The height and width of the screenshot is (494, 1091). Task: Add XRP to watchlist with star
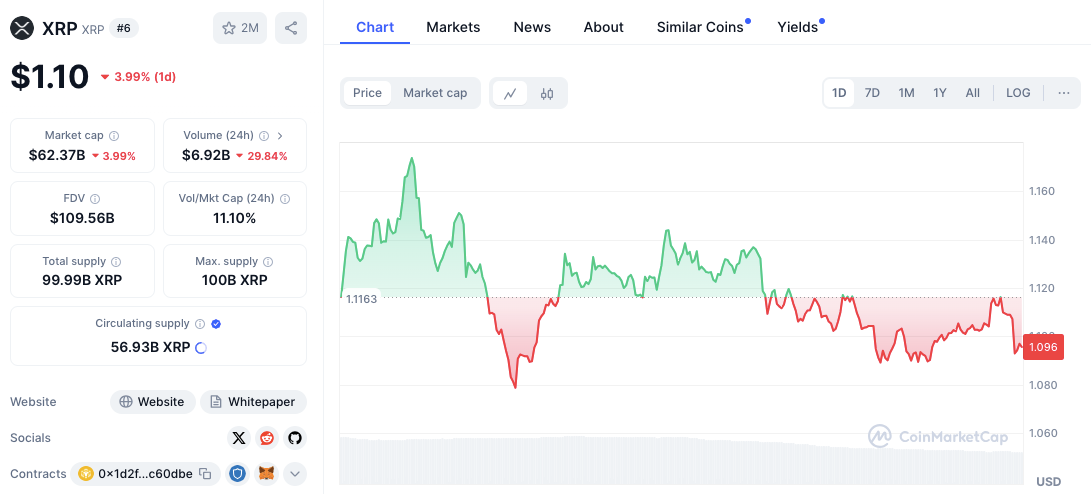240,28
